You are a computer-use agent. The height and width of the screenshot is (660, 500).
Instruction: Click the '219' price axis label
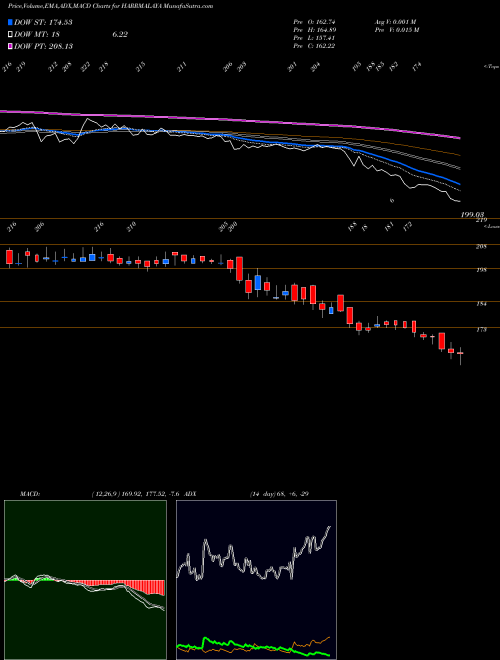click(x=481, y=220)
